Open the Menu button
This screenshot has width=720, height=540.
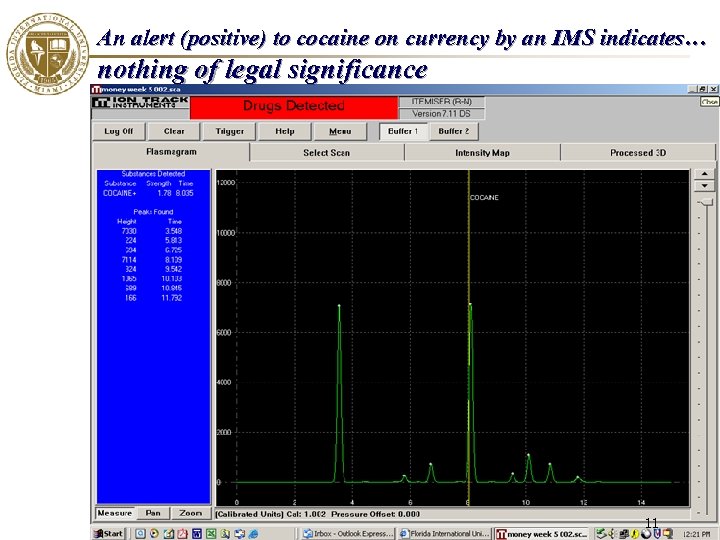tap(339, 131)
